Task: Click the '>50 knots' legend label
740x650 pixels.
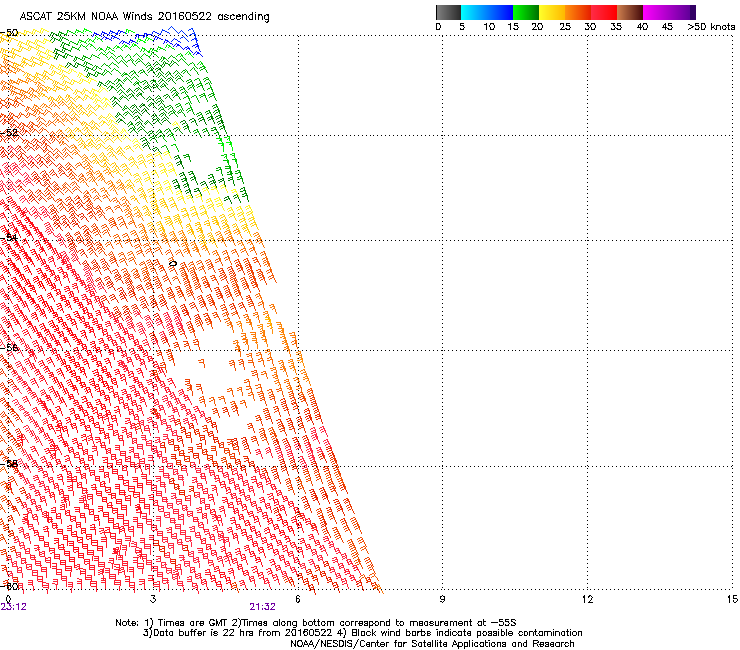Action: coord(711,27)
